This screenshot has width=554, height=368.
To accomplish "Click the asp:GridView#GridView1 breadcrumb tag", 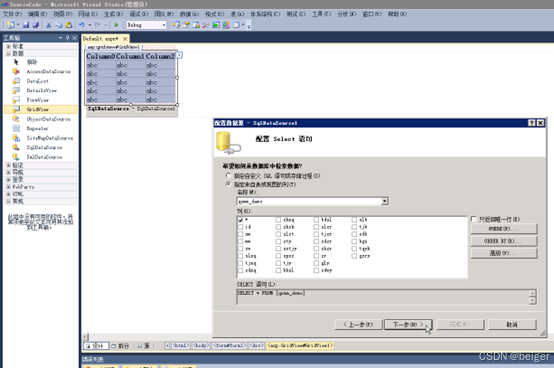I will click(x=300, y=345).
